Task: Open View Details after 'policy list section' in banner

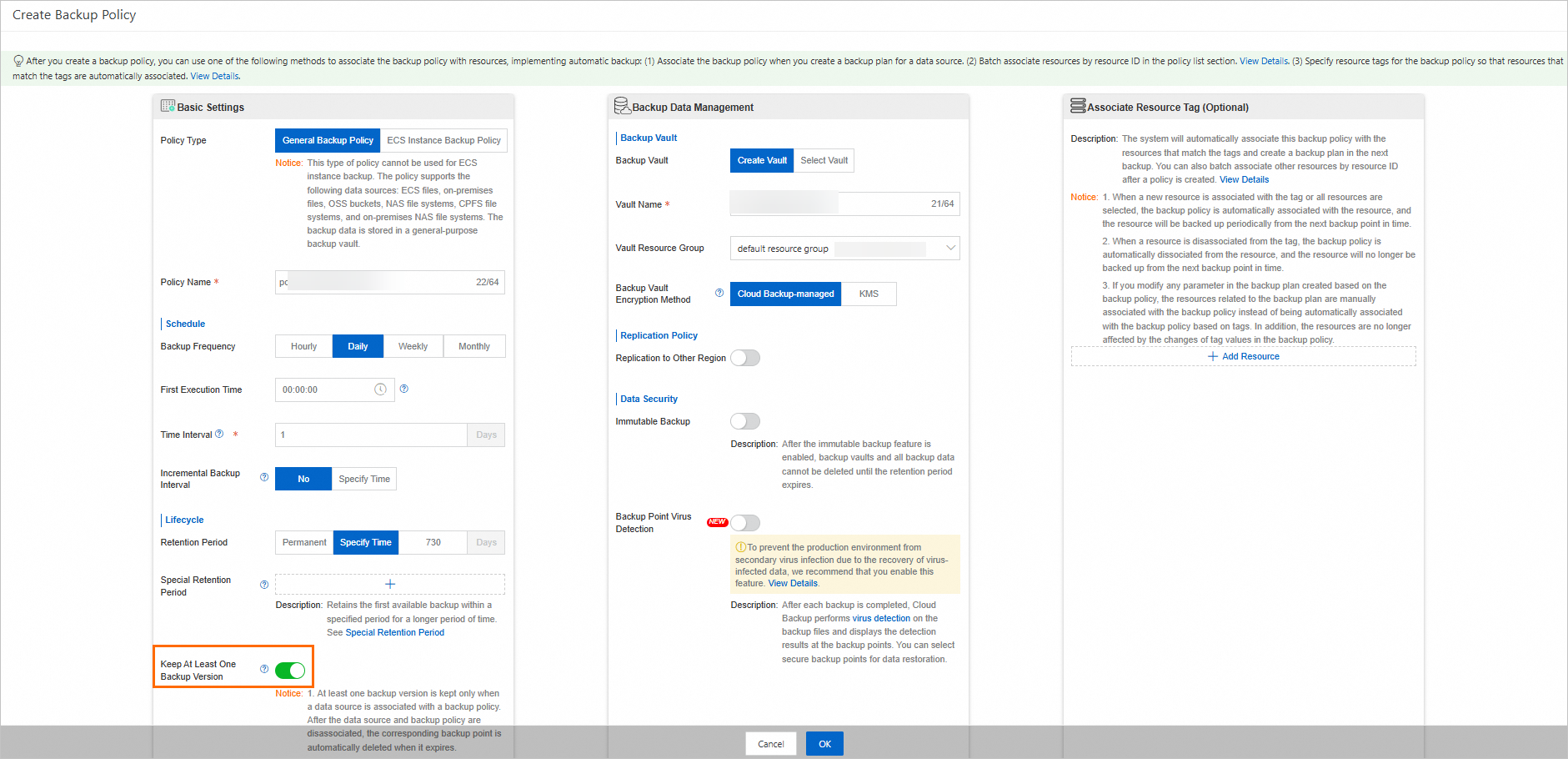Action: coord(1264,61)
